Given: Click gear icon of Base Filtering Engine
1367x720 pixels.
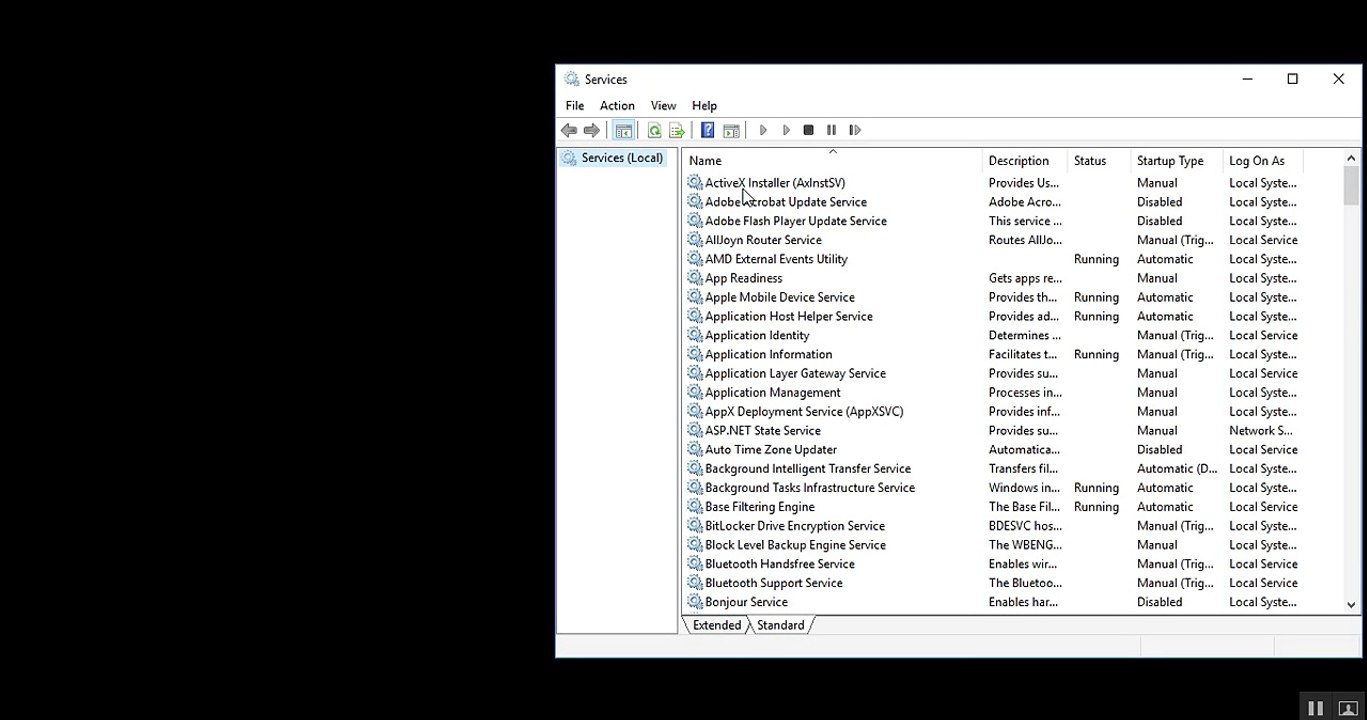Looking at the screenshot, I should coord(695,507).
